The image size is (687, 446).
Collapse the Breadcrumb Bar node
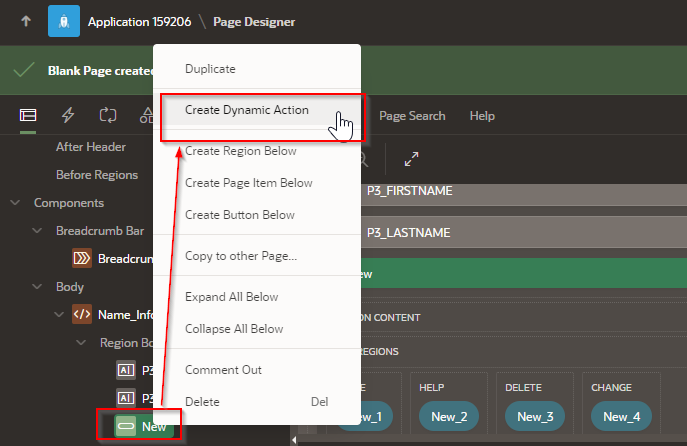pyautogui.click(x=37, y=230)
